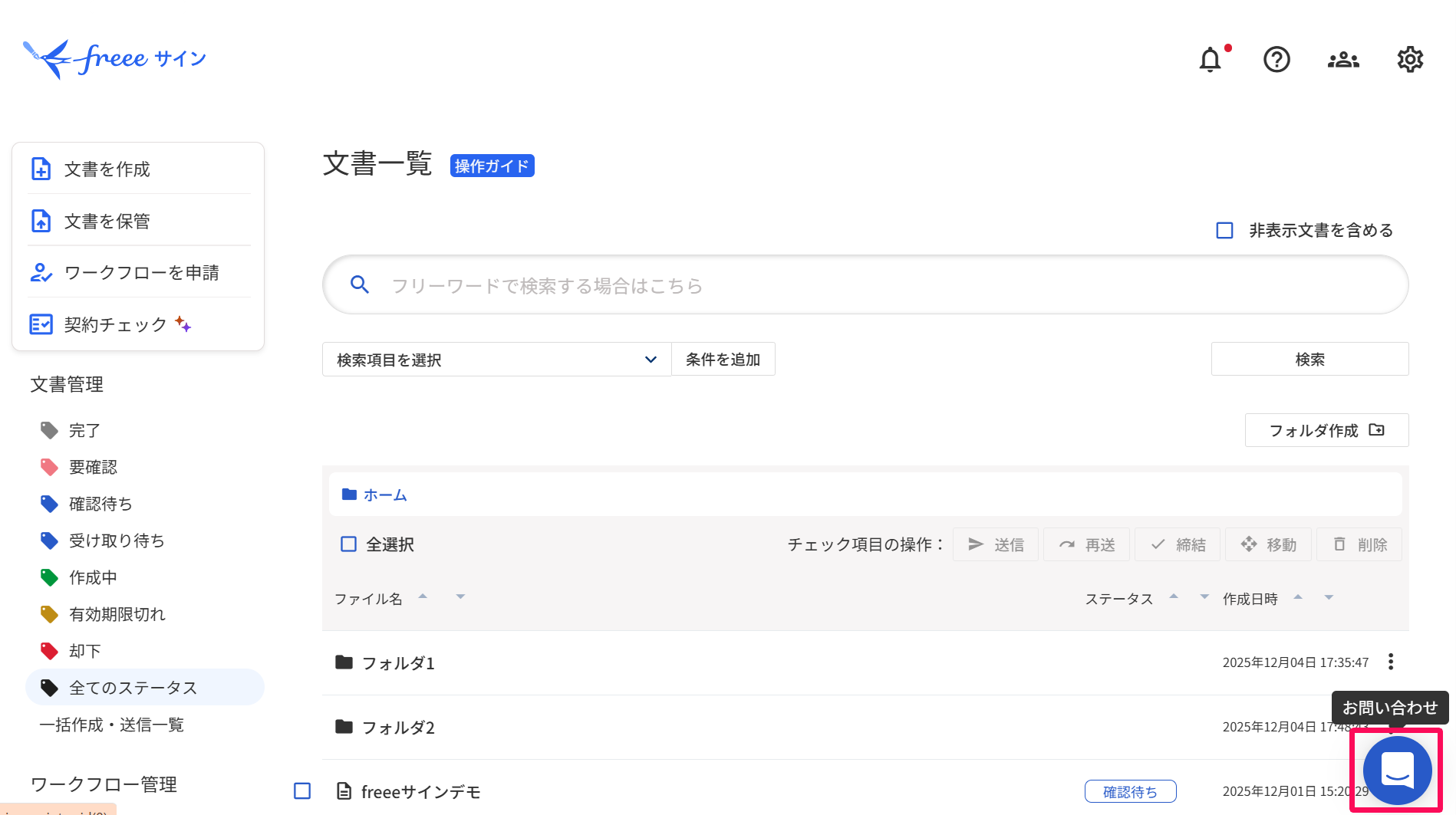Viewport: 1456px width, 815px height.
Task: Click the search magnifier icon
Action: [x=359, y=285]
